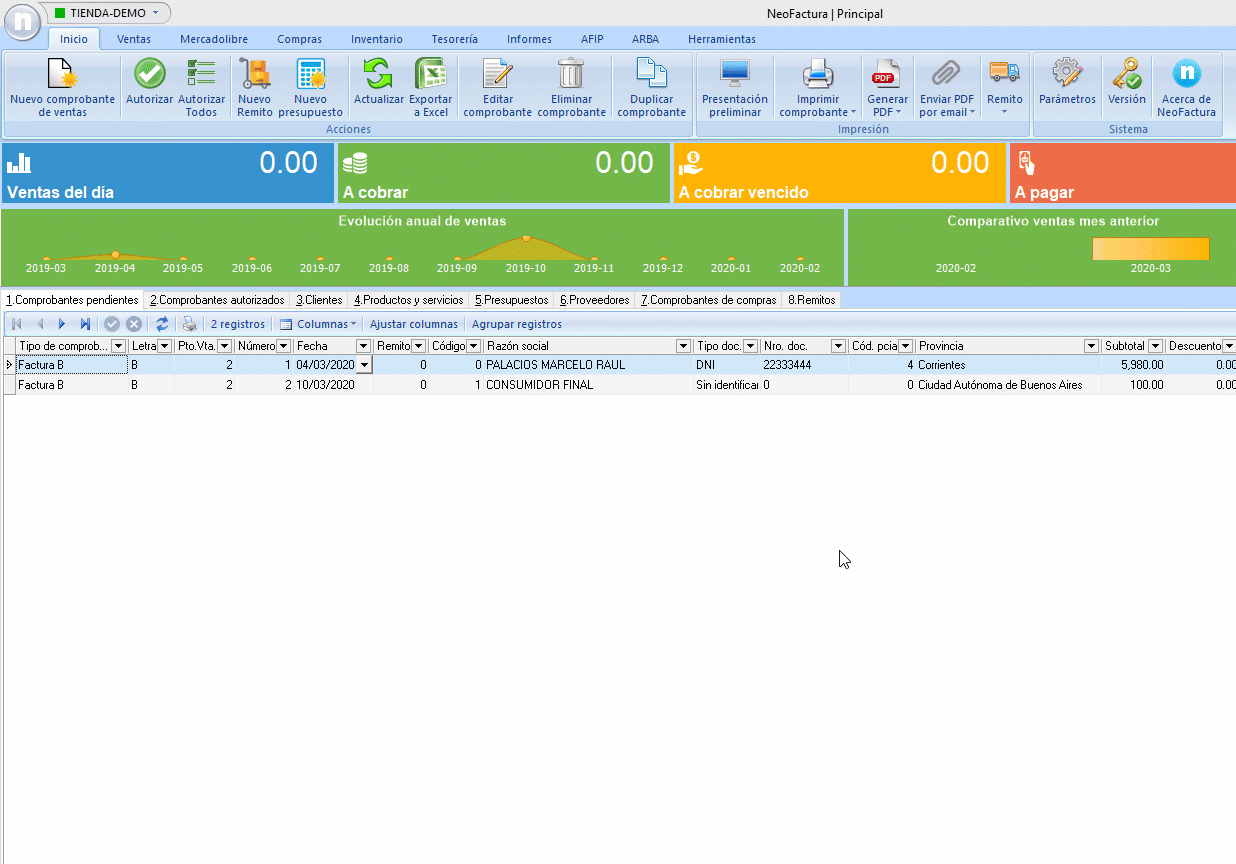Screen dimensions: 1236x864
Task: Click the green Autorizar checkmark icon
Action: coord(149,75)
